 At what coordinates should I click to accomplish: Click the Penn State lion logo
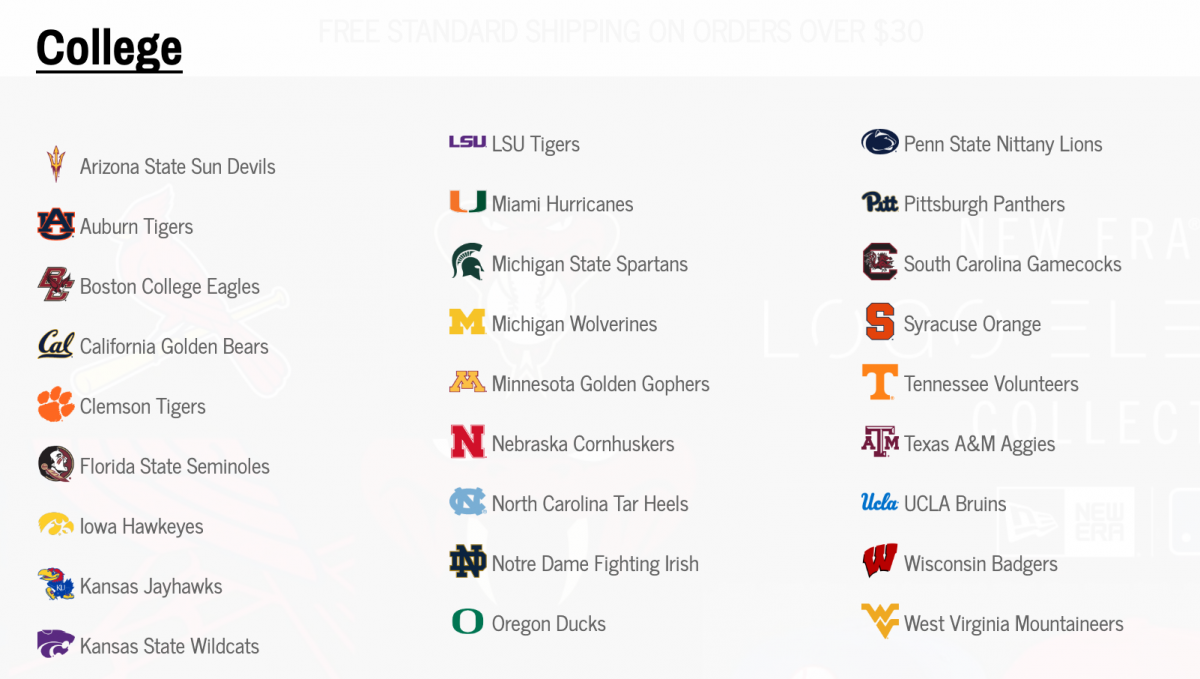coord(880,142)
